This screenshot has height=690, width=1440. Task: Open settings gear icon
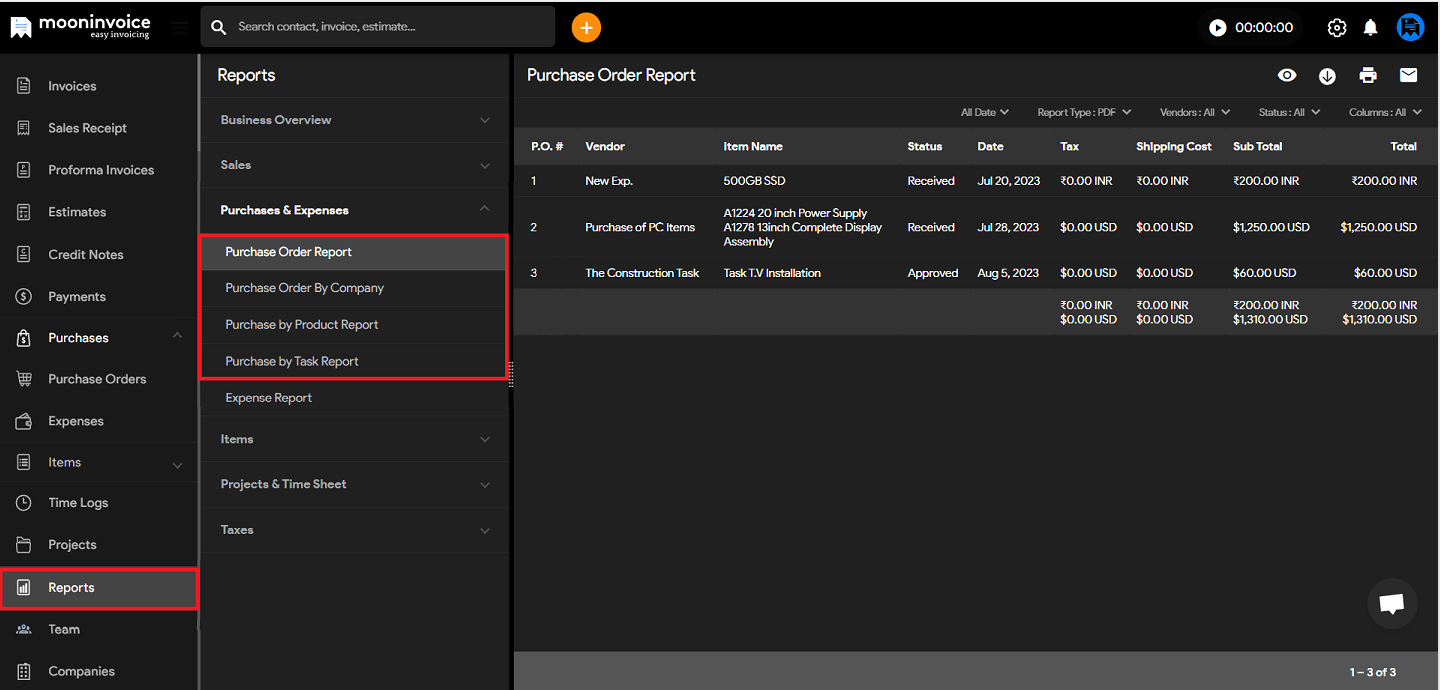[1336, 28]
